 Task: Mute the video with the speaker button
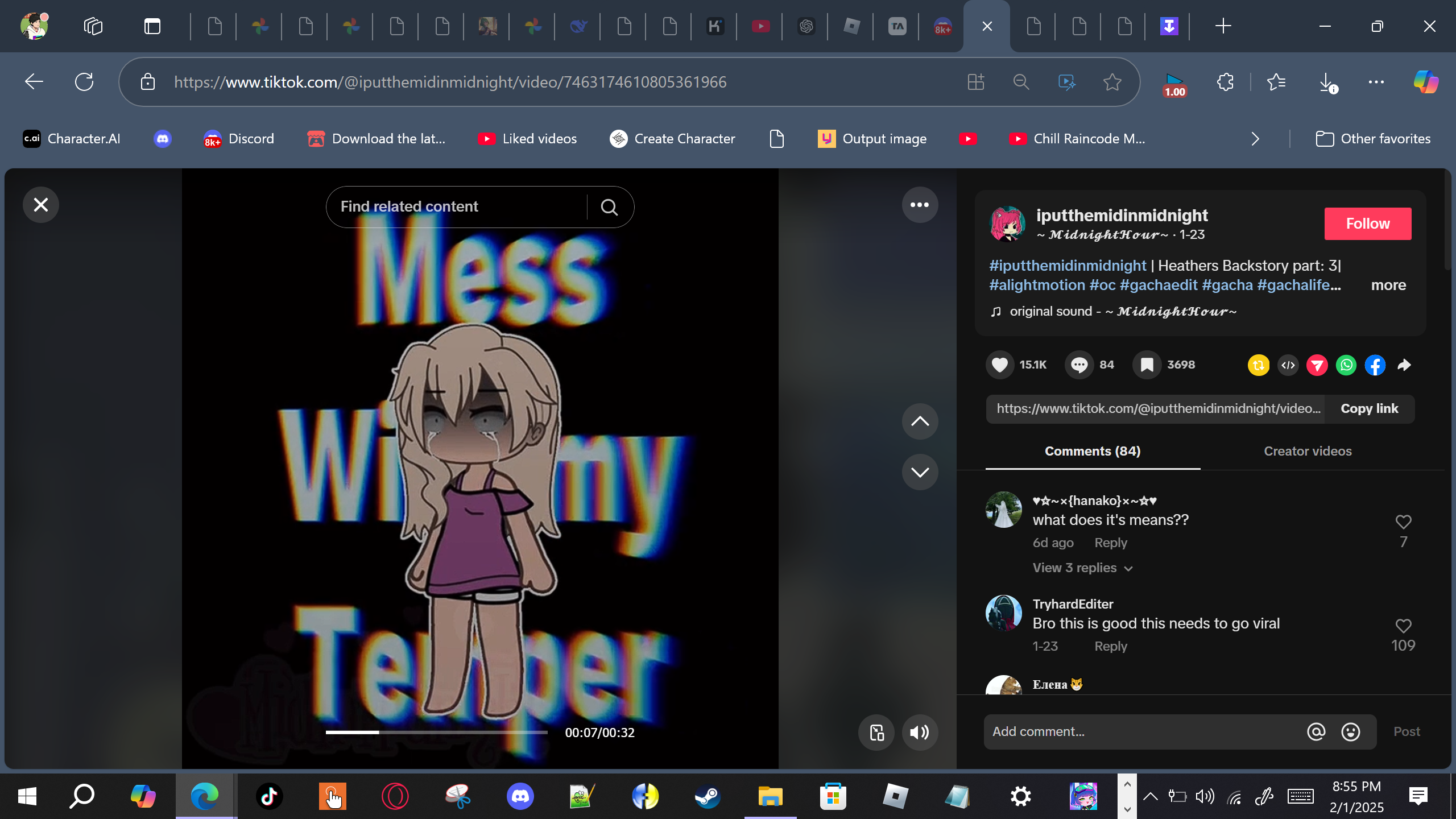(x=920, y=733)
